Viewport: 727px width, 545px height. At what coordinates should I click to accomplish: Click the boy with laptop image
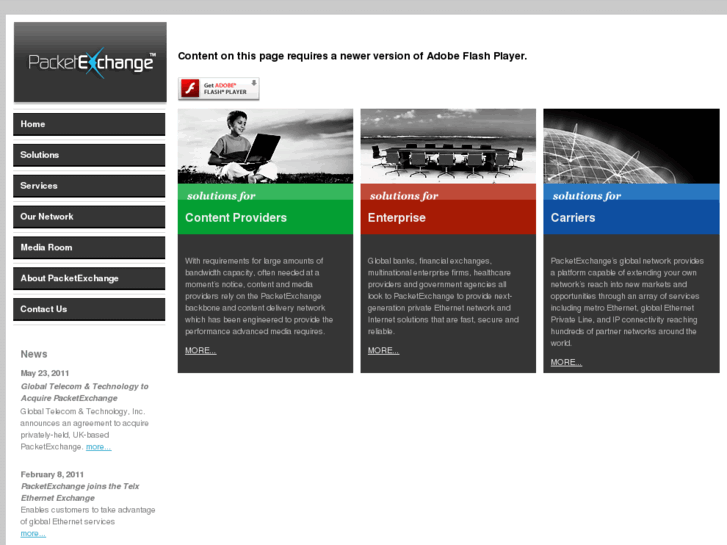(265, 146)
